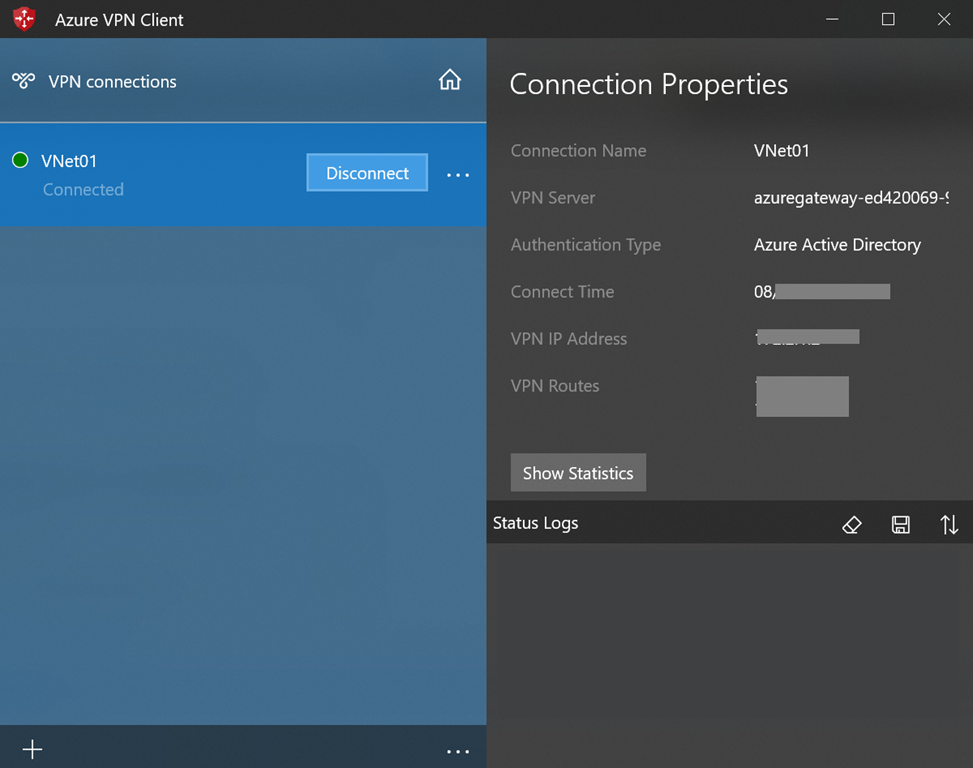Disconnect the VNet01 VPN connection
This screenshot has width=973, height=768.
coord(367,172)
